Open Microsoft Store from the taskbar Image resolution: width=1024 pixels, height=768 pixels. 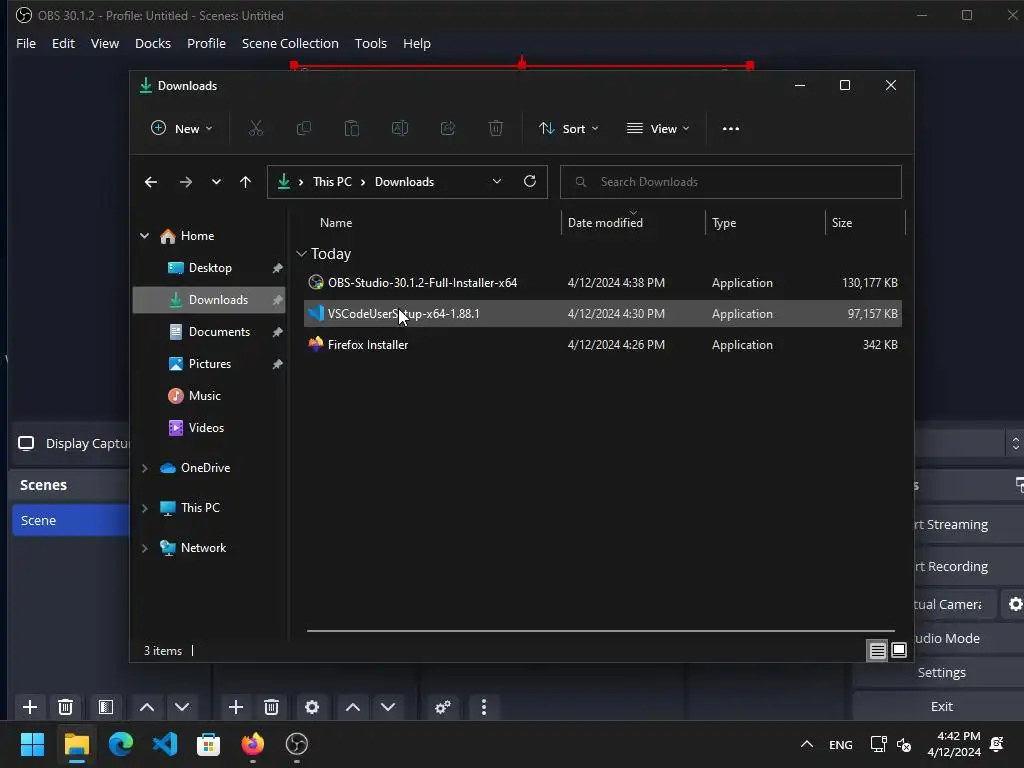point(208,744)
